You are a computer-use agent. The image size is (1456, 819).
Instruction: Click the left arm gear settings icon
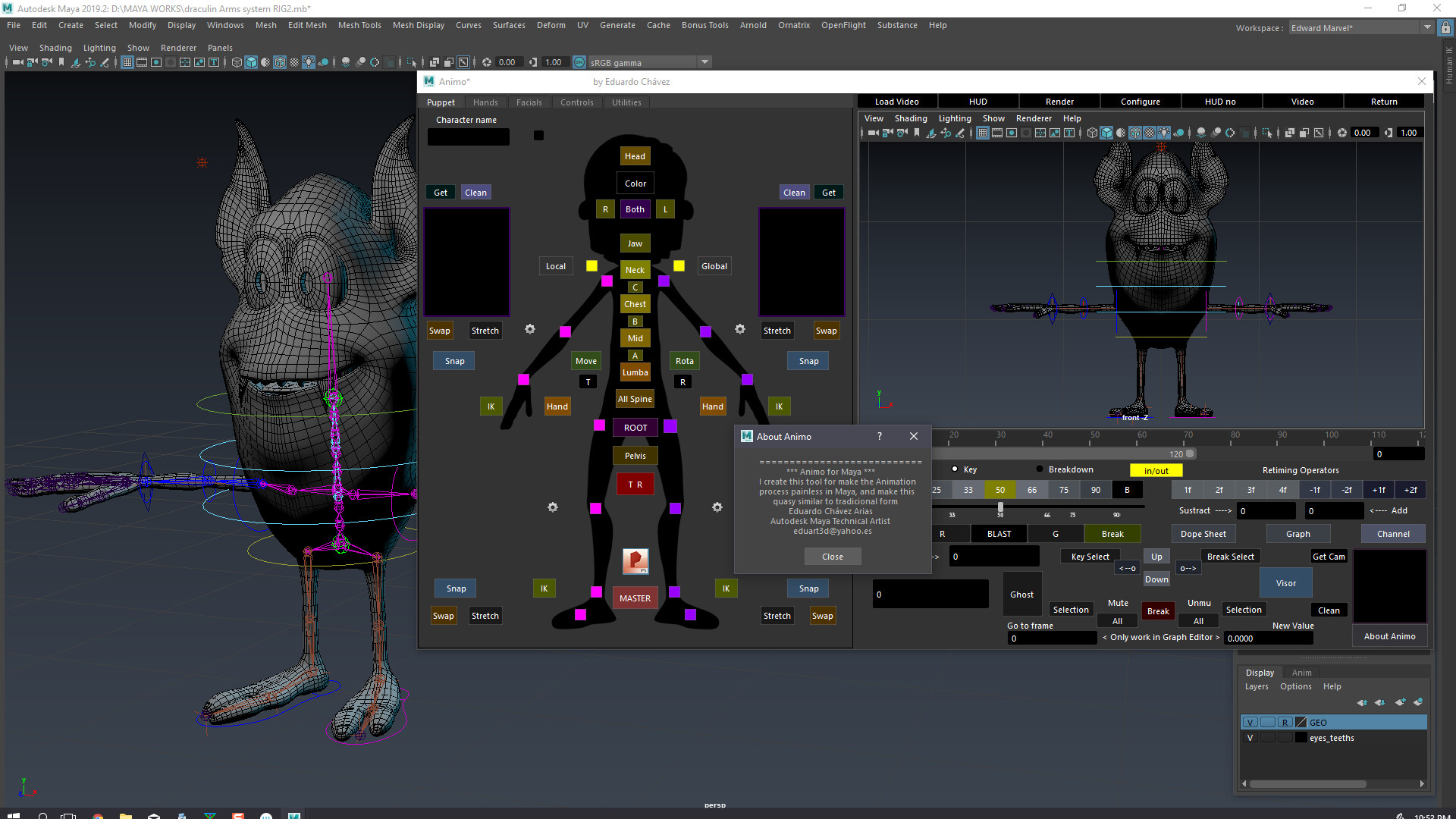[530, 329]
